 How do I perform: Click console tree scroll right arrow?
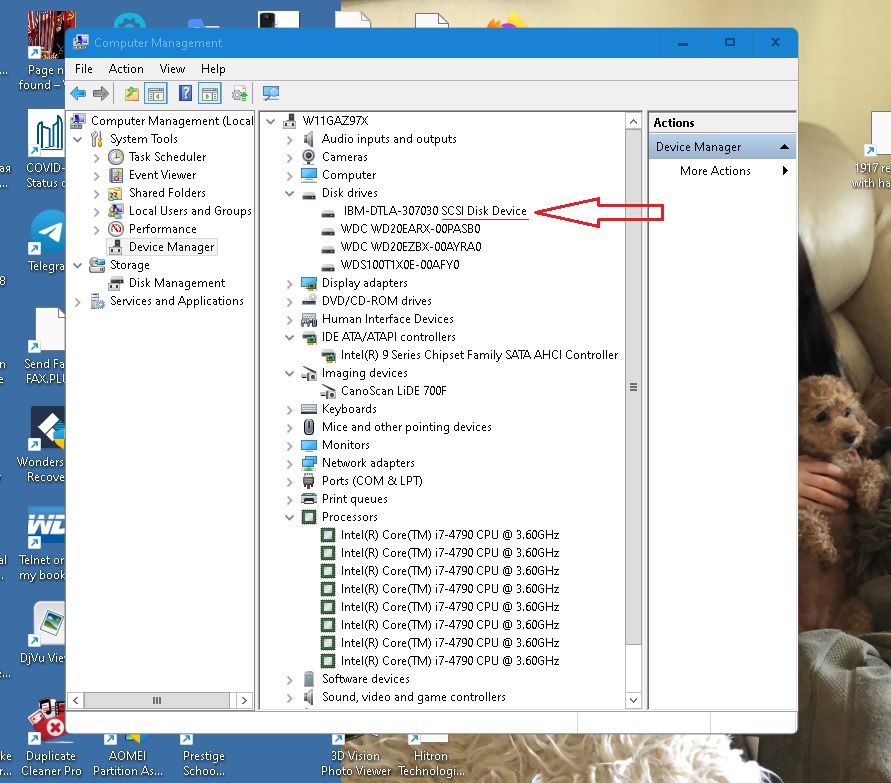pyautogui.click(x=244, y=701)
